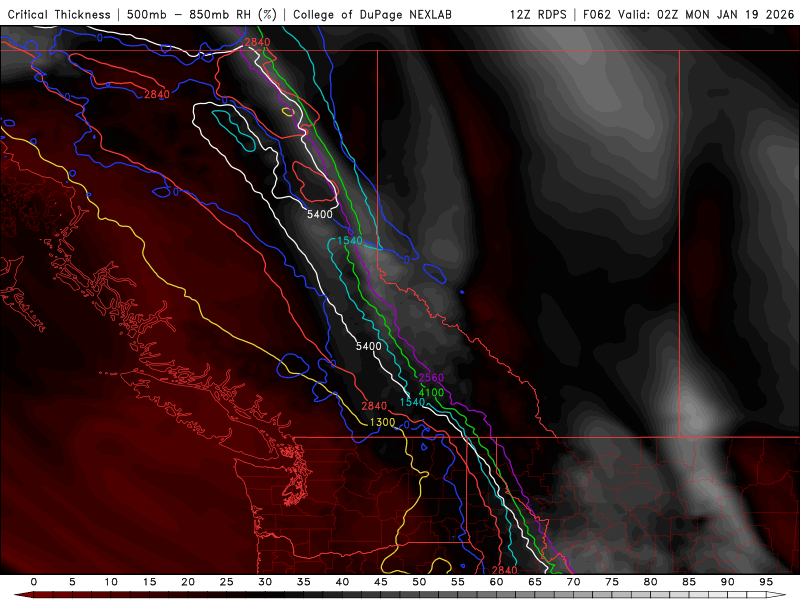Click colorbar tick value 35
Screen dimensions: 800x600
point(304,582)
